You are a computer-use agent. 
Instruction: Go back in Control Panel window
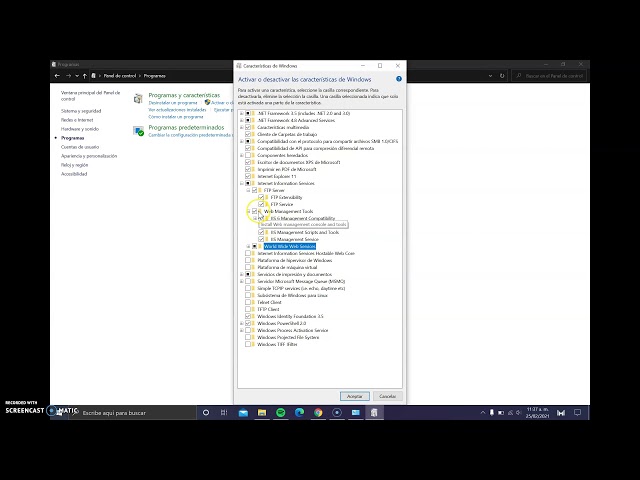(57, 76)
